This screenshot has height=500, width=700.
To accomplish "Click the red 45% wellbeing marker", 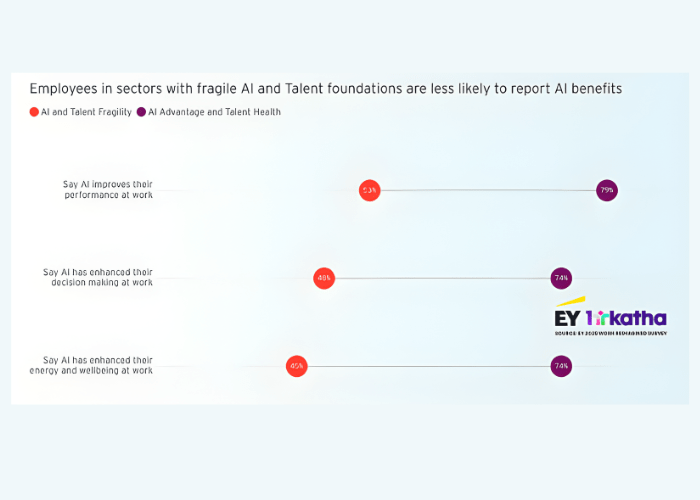I will [297, 367].
